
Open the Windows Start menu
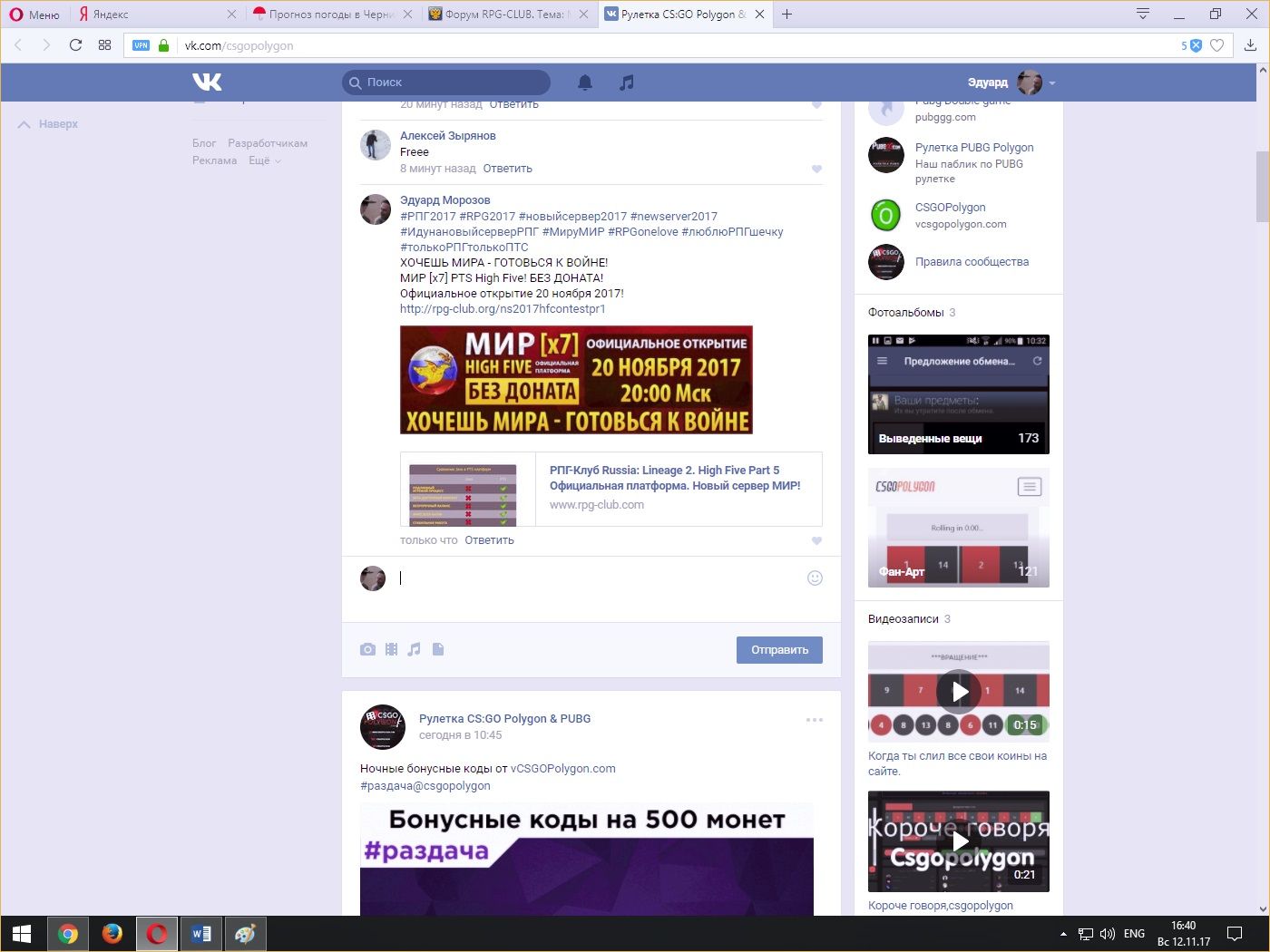(x=22, y=934)
